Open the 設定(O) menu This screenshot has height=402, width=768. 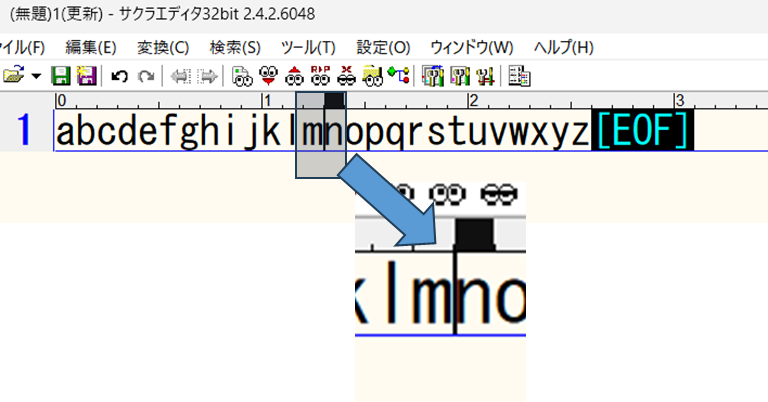point(383,47)
